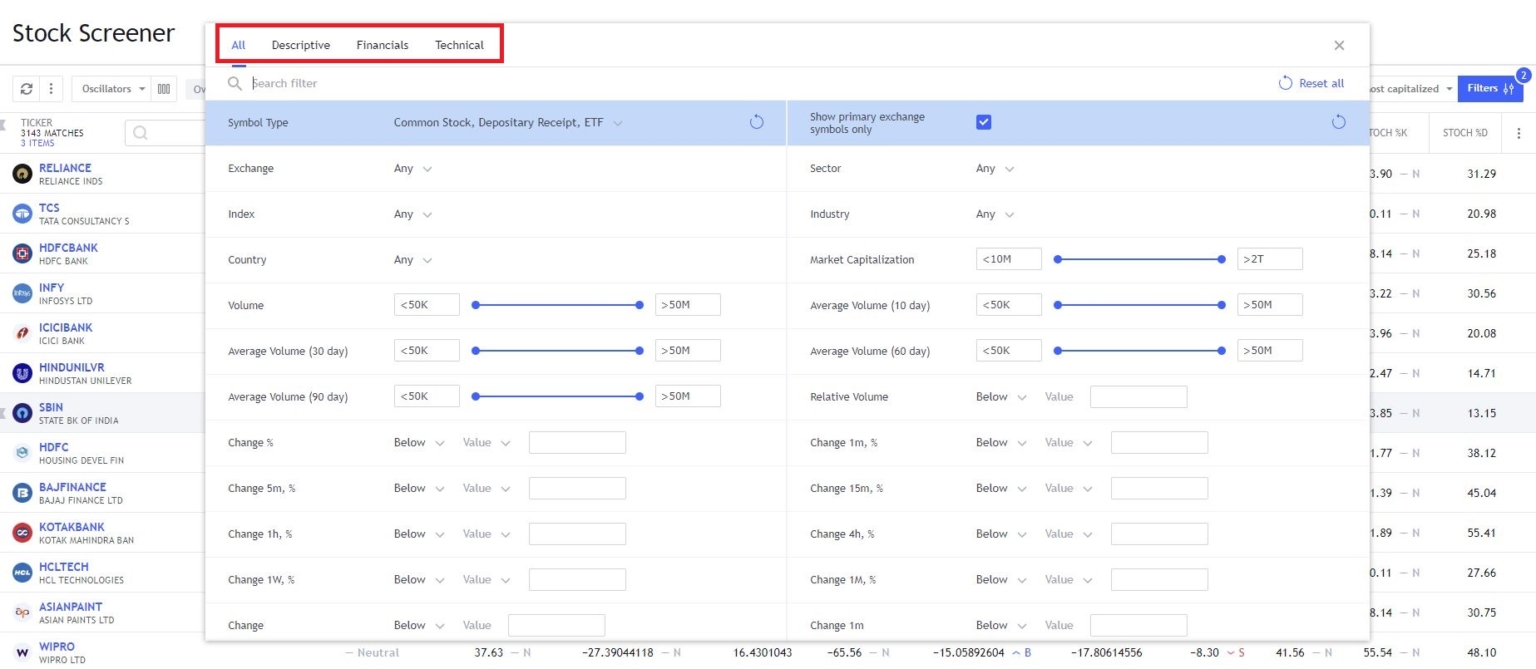Click the Market Capitalization slider right handle
The width and height of the screenshot is (1536, 669).
point(1221,259)
